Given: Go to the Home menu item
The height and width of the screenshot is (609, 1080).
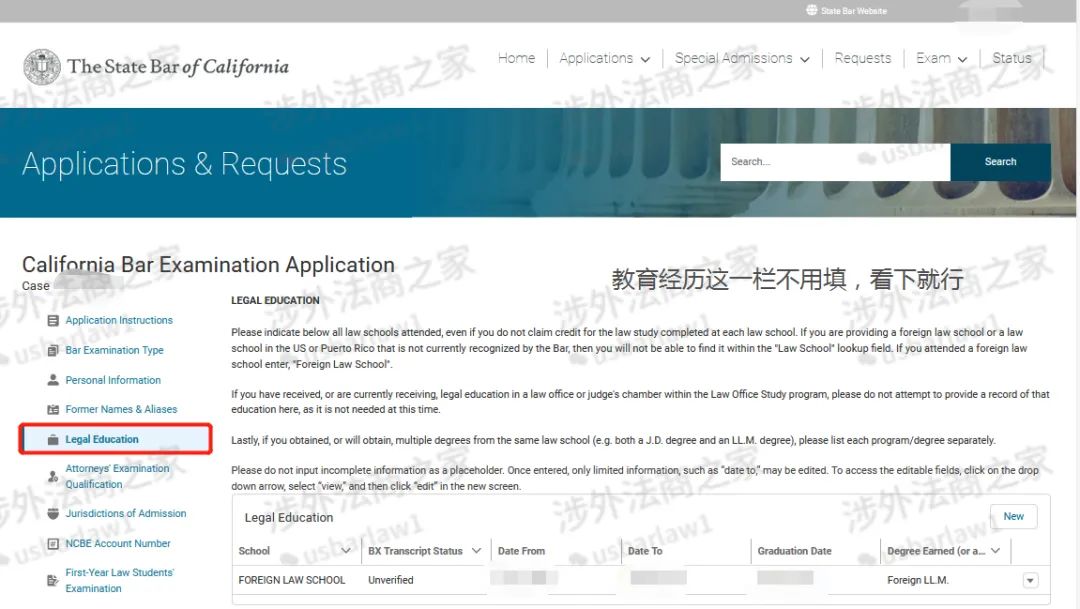Looking at the screenshot, I should [517, 59].
